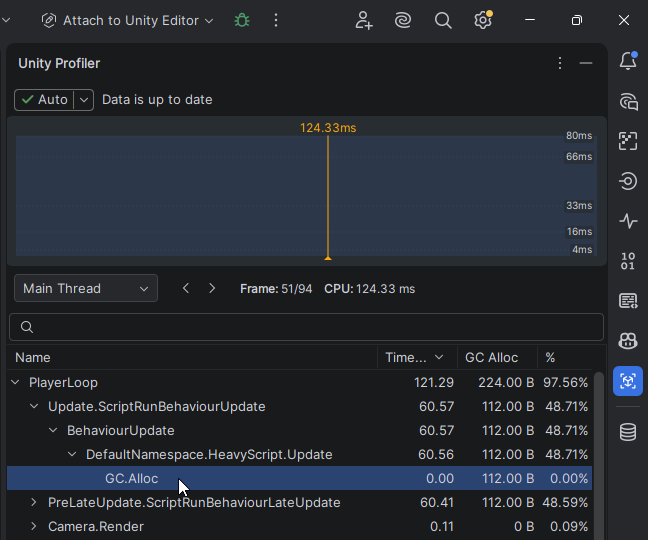Click the second sidebar icon with corner brackets
This screenshot has height=540, width=648.
628,141
